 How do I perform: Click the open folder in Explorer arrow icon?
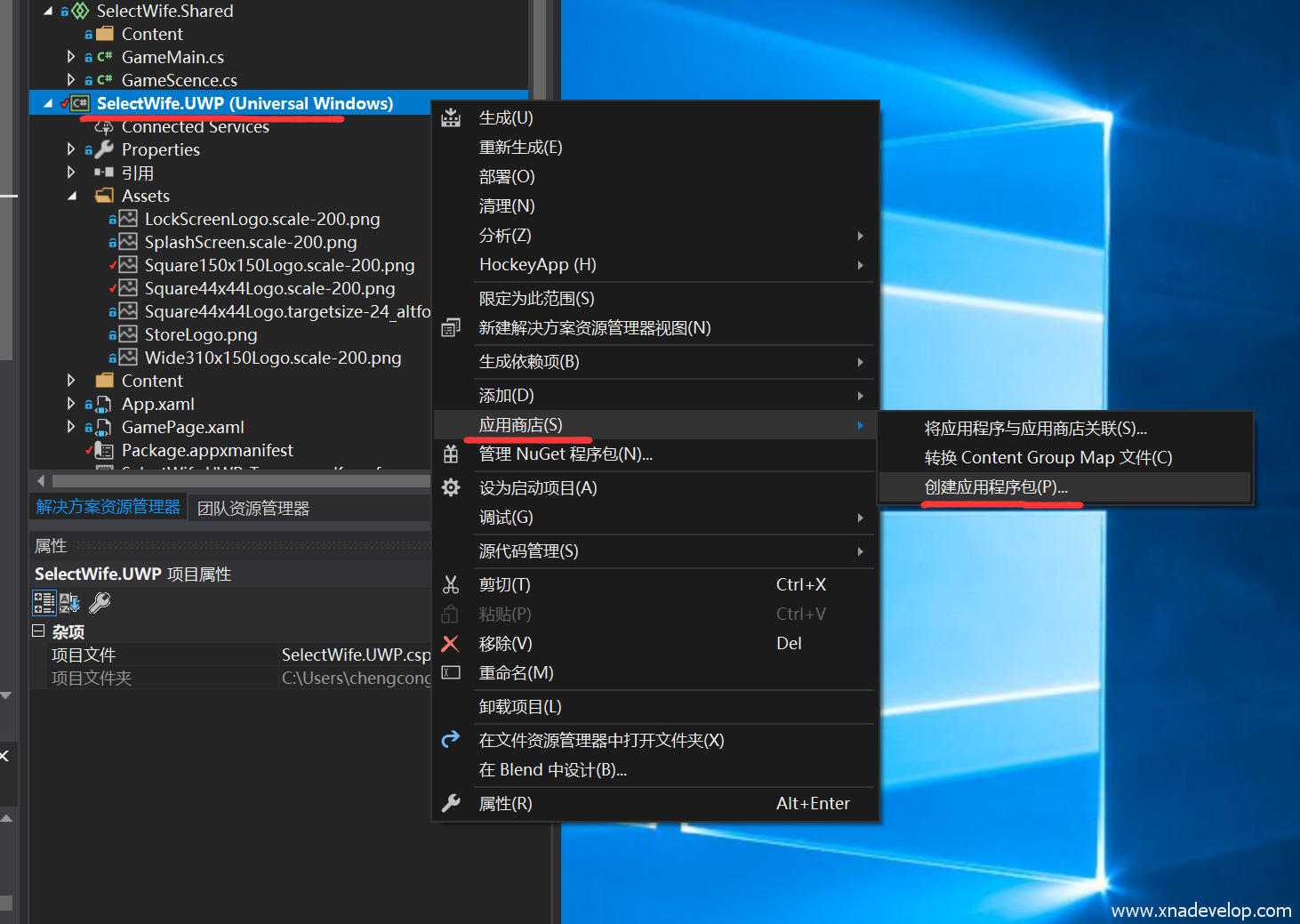point(451,739)
